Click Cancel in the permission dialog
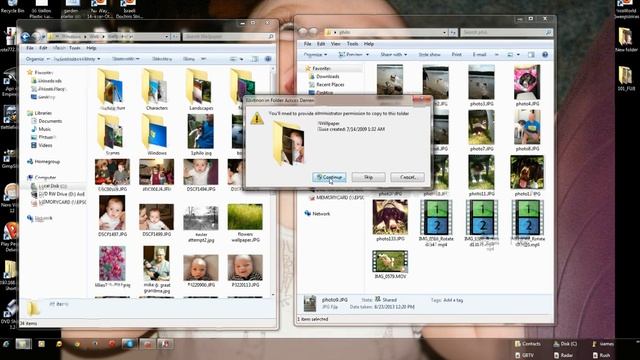Image resolution: width=640 pixels, height=360 pixels. point(407,177)
